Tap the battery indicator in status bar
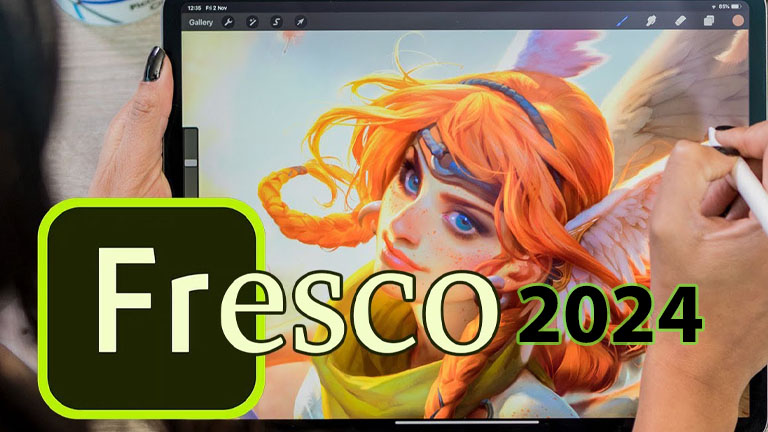Image resolution: width=768 pixels, height=432 pixels. coord(736,6)
